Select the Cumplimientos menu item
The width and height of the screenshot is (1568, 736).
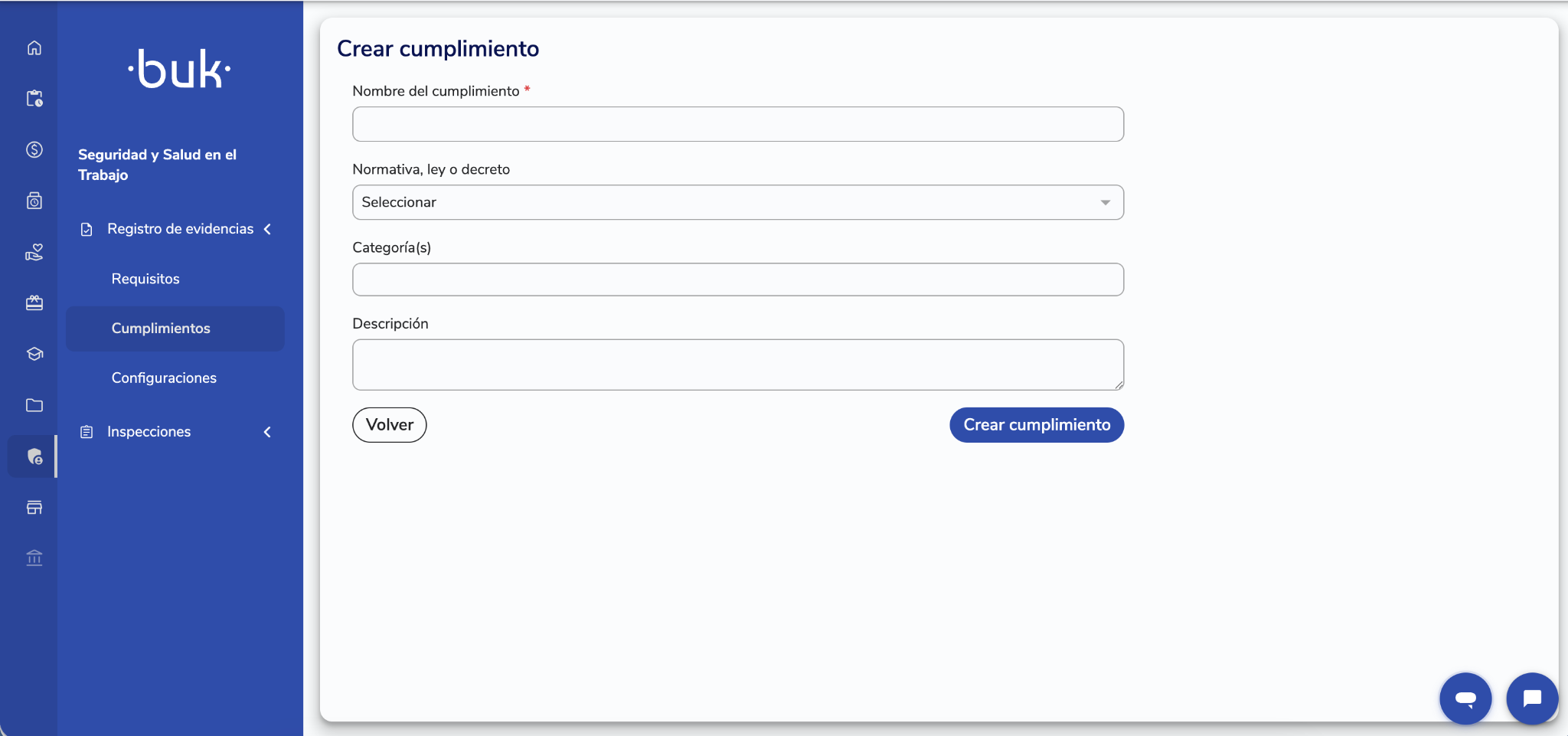click(175, 329)
